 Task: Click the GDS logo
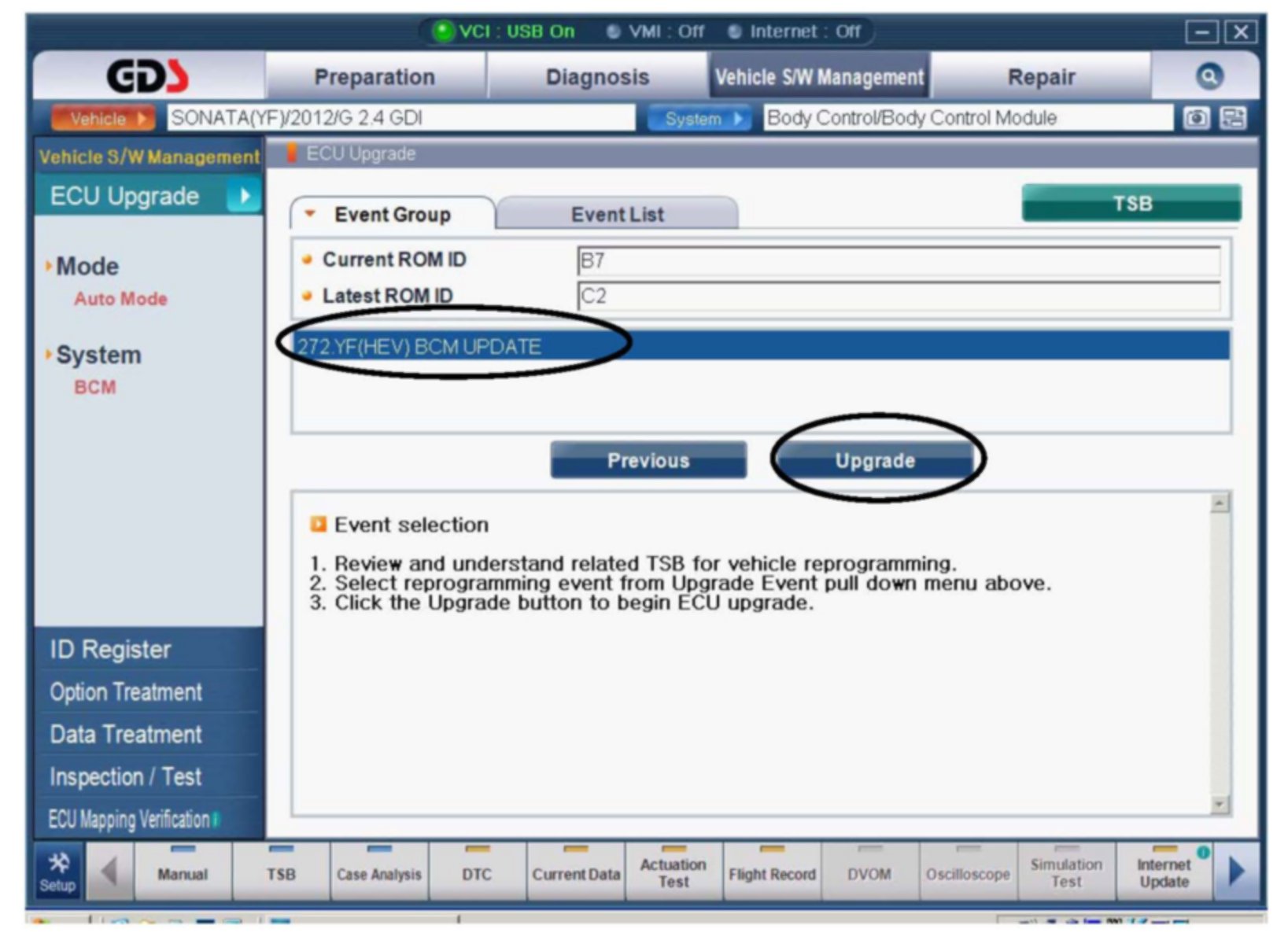pyautogui.click(x=148, y=76)
